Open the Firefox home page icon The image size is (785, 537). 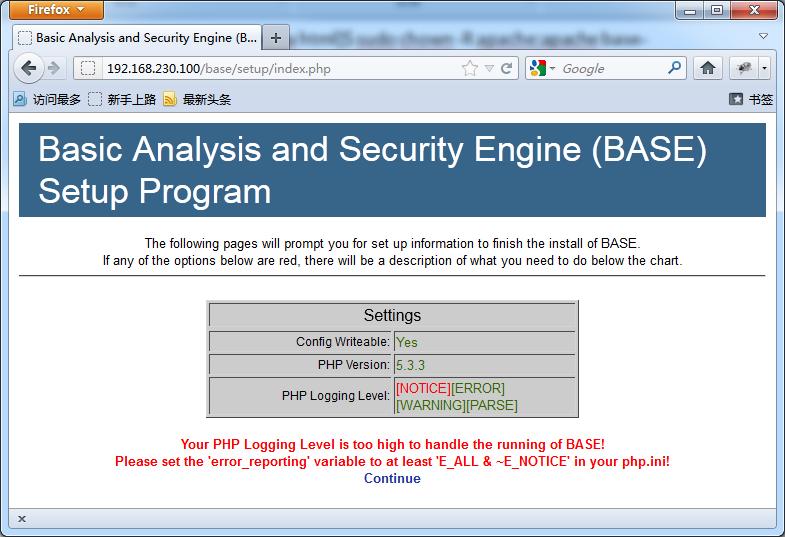(707, 68)
